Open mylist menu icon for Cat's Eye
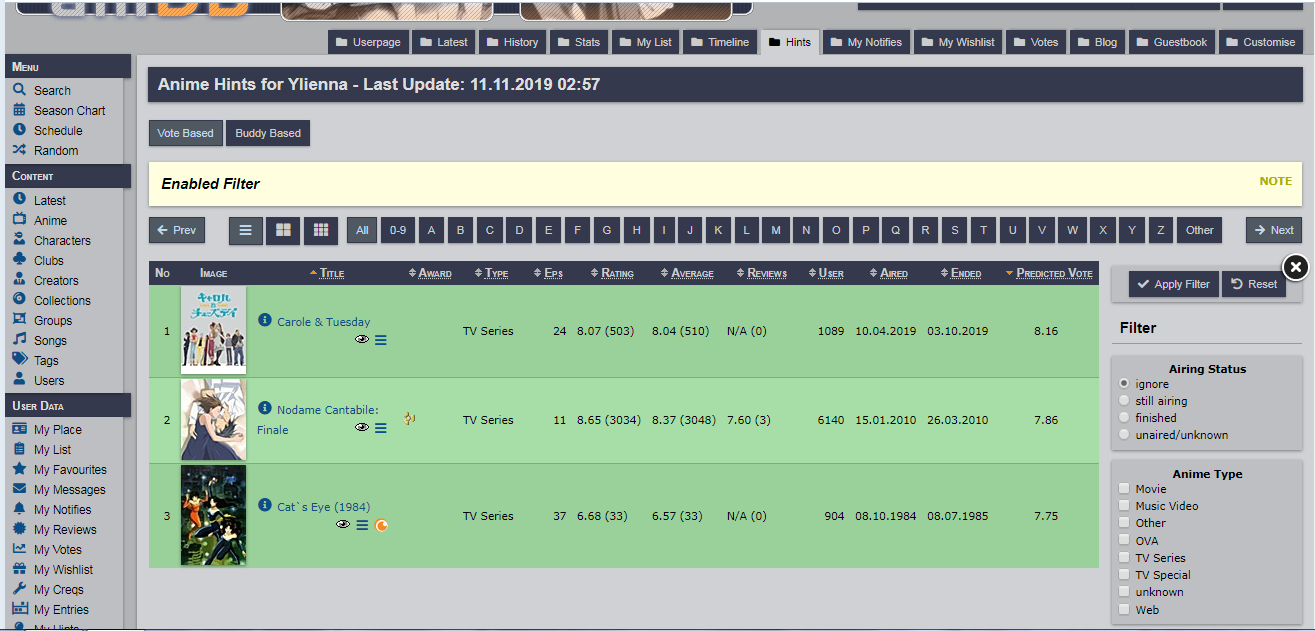 (362, 525)
